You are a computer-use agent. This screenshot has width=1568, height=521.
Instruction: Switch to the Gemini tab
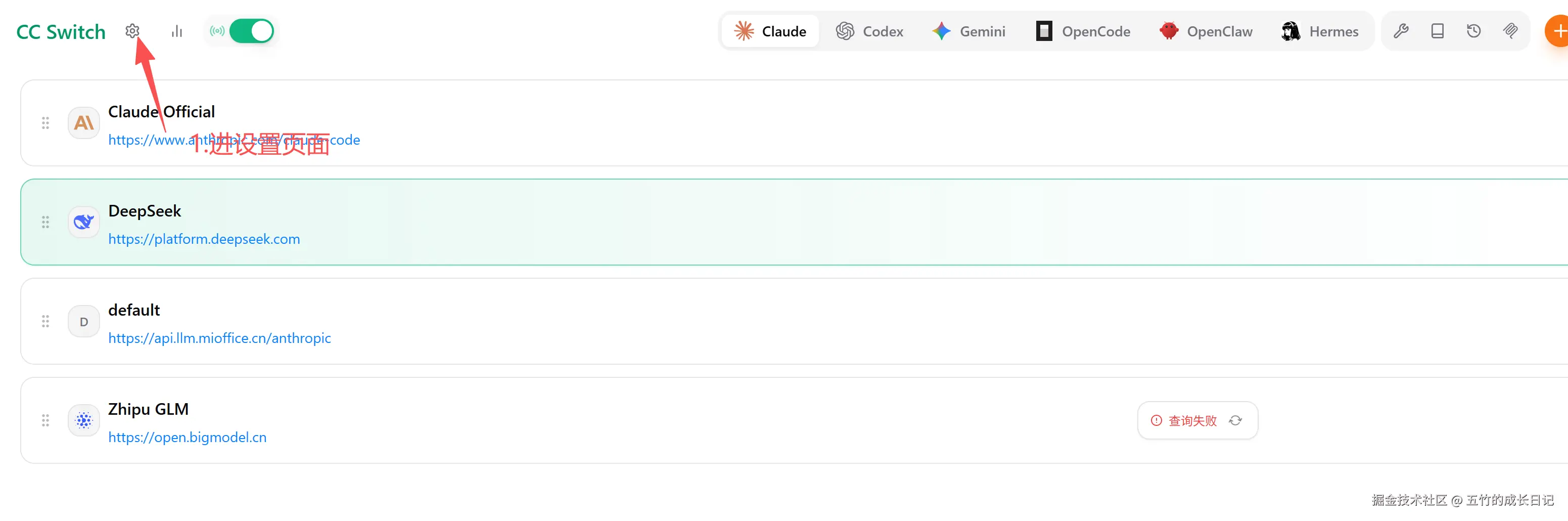click(x=969, y=31)
